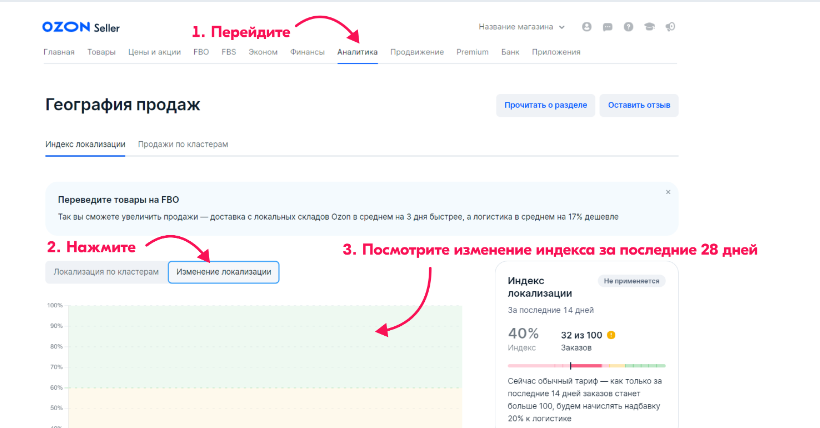
Task: Open the training graduation cap icon
Action: (x=649, y=27)
